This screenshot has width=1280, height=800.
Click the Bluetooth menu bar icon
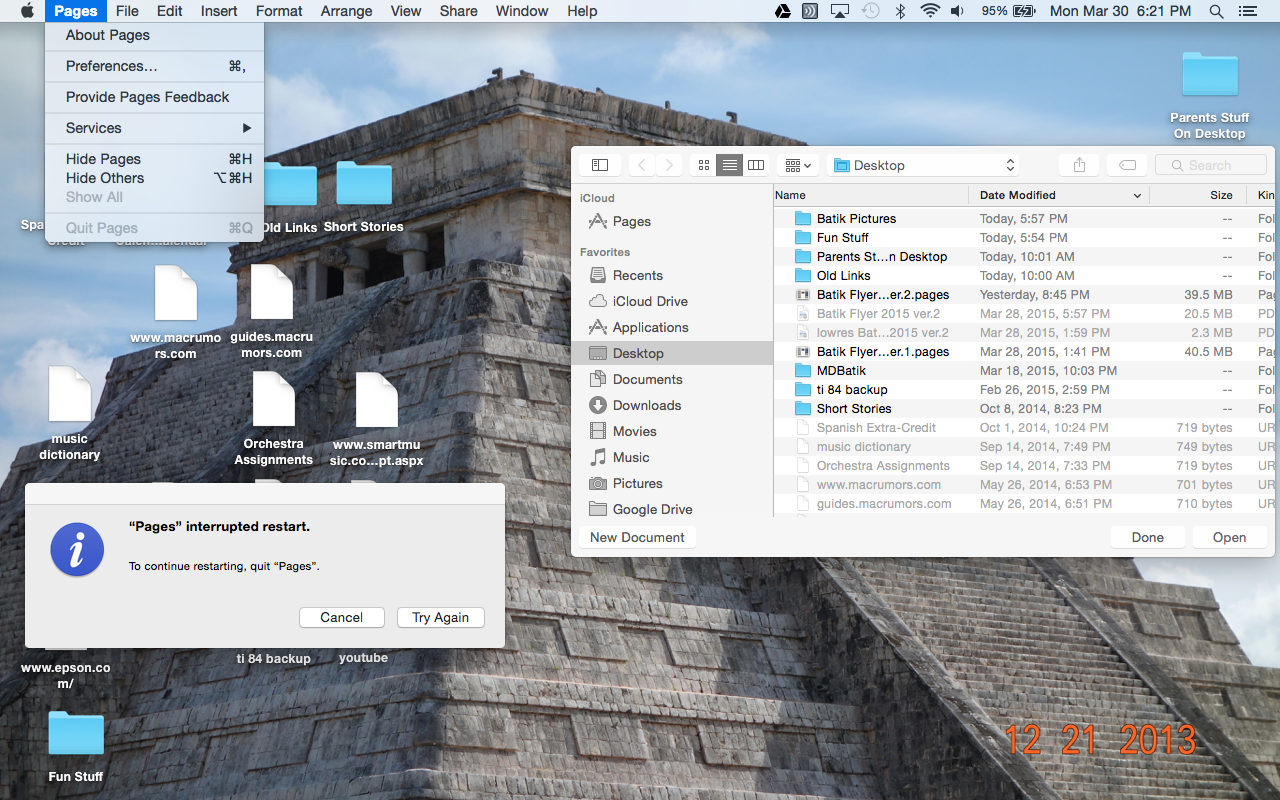pyautogui.click(x=902, y=11)
